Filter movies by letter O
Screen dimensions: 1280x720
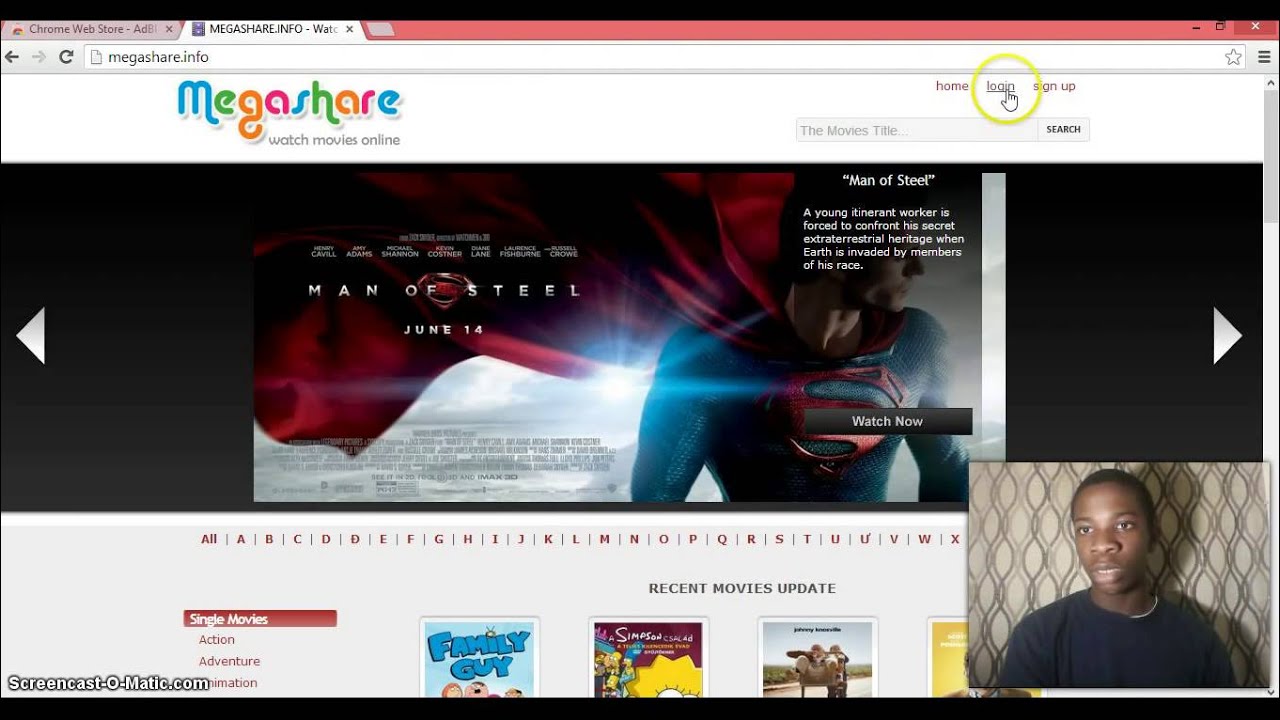664,539
